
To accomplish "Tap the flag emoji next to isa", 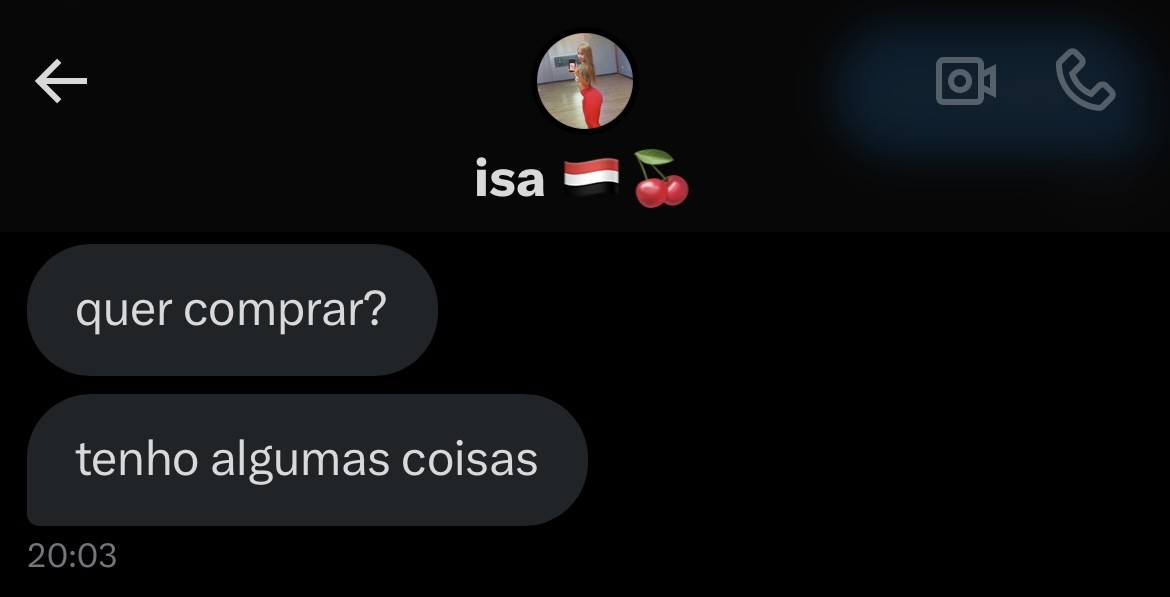I will tap(591, 178).
